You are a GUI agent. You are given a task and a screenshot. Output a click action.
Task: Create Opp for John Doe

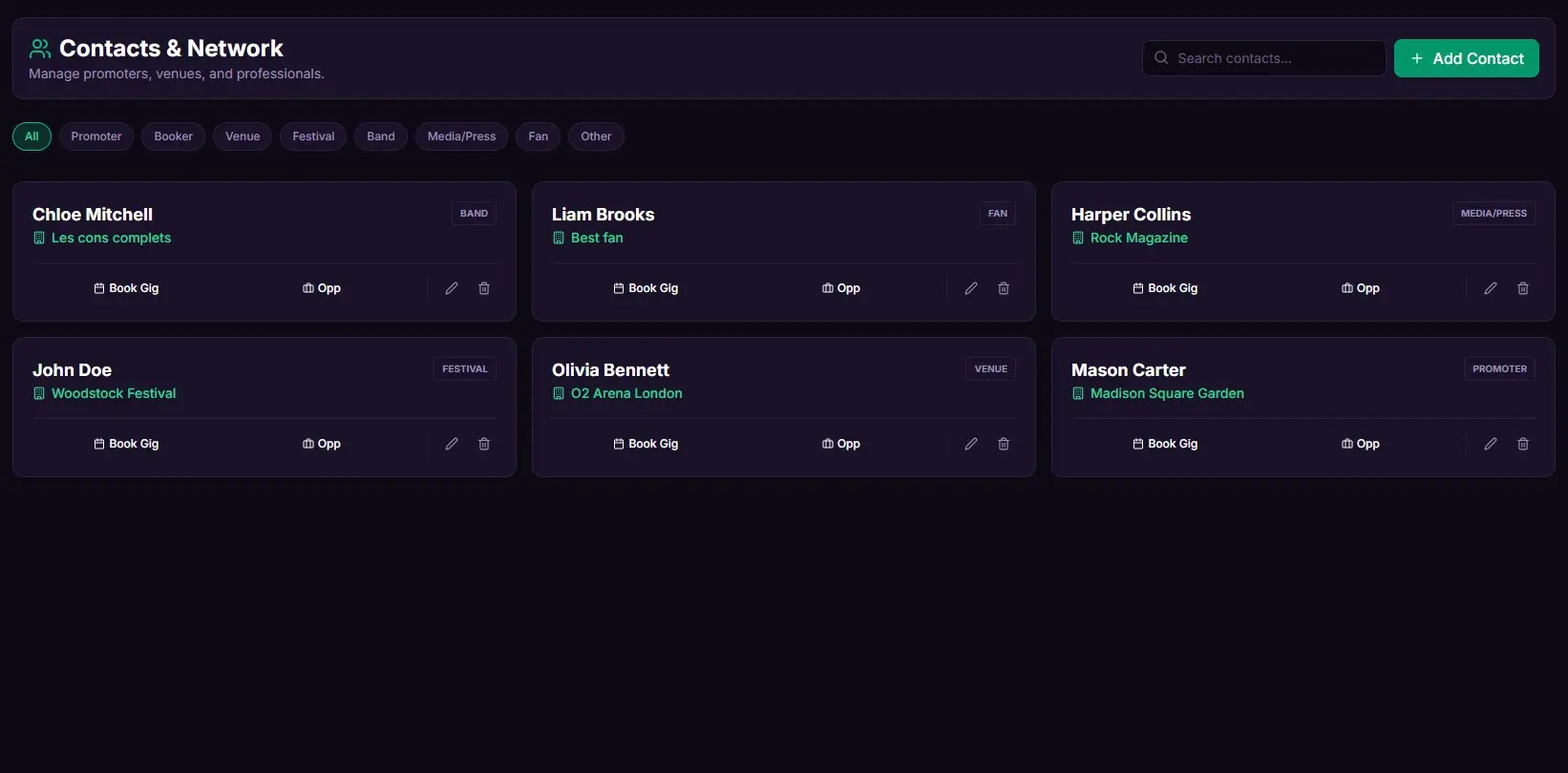click(x=322, y=444)
